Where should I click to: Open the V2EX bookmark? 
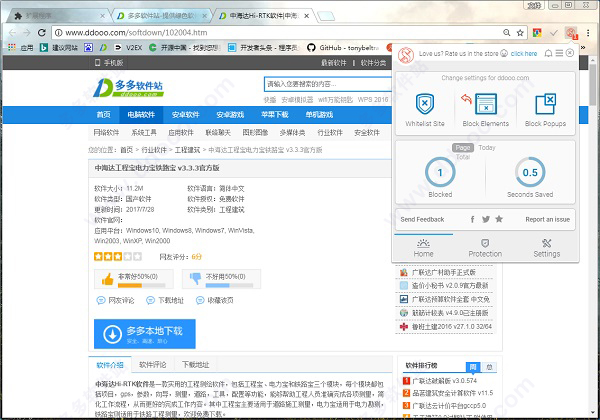(129, 47)
